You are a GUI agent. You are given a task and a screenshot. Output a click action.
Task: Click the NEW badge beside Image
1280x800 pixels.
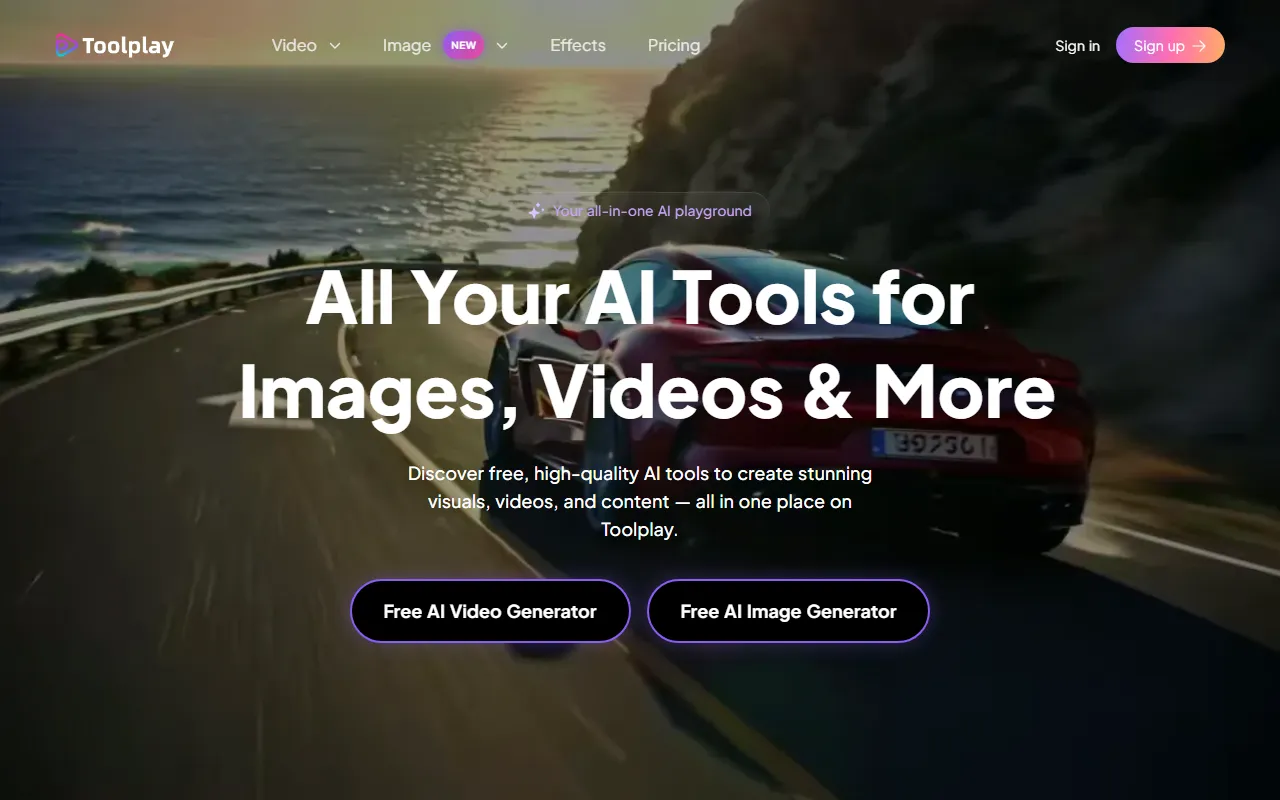tap(463, 46)
